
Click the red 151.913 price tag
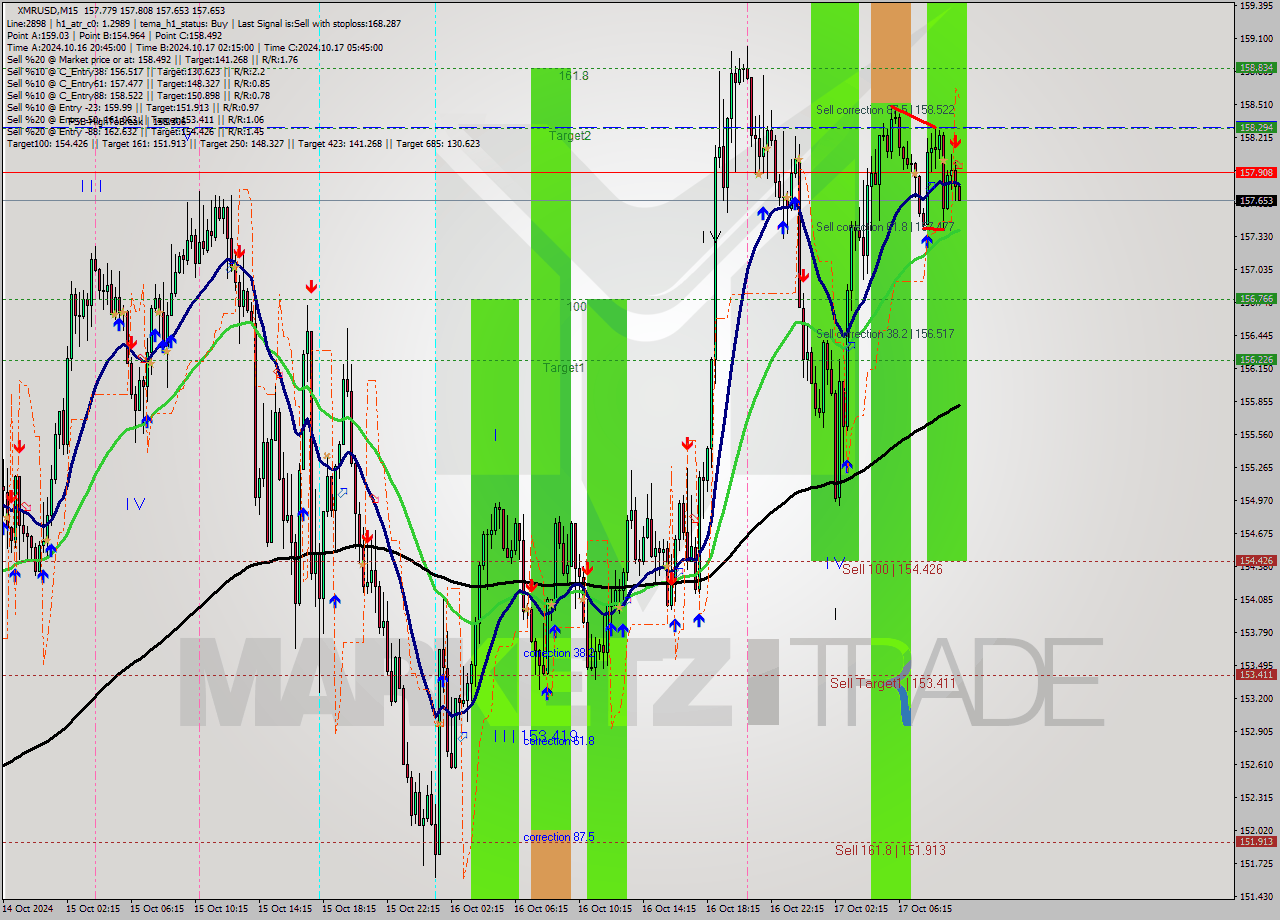click(1256, 841)
